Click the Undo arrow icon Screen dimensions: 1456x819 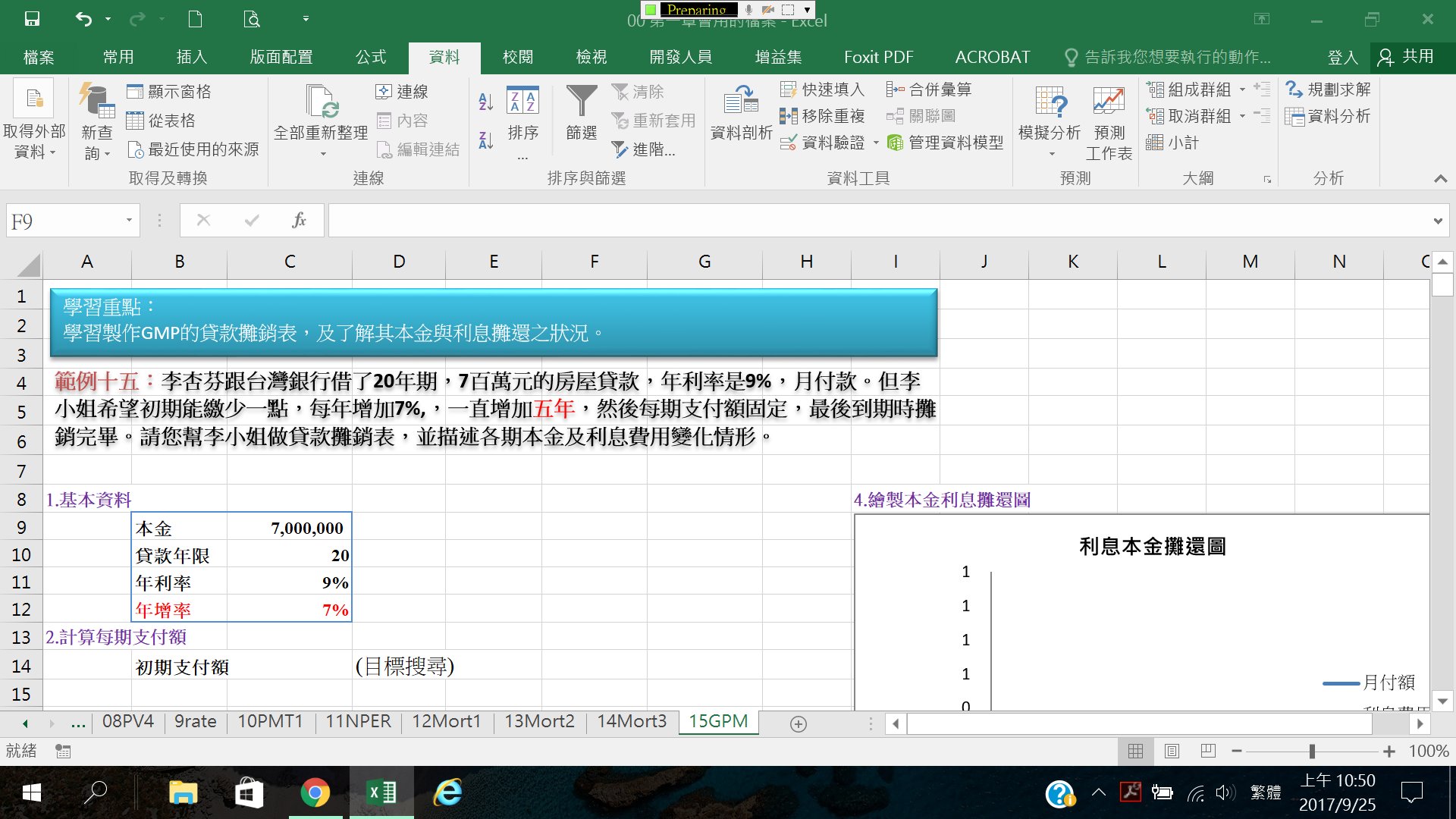point(83,19)
